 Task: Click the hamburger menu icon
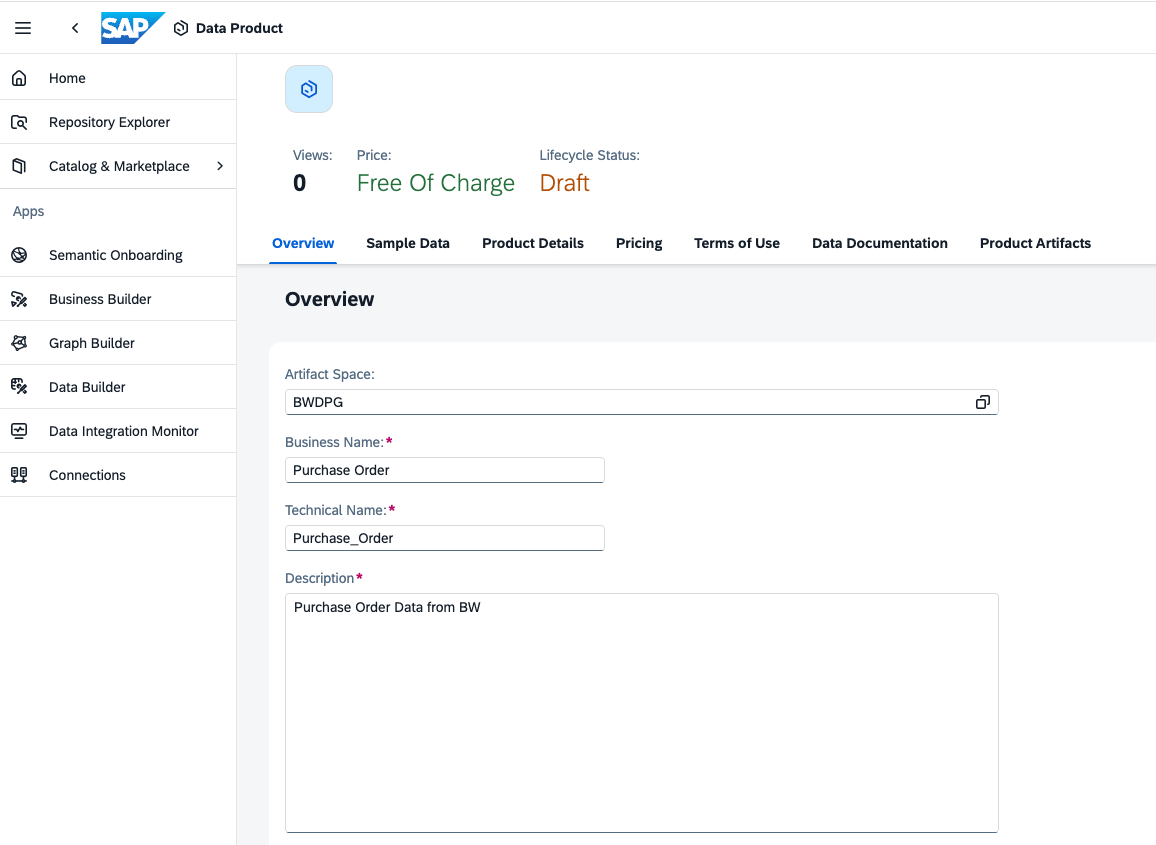(x=23, y=28)
